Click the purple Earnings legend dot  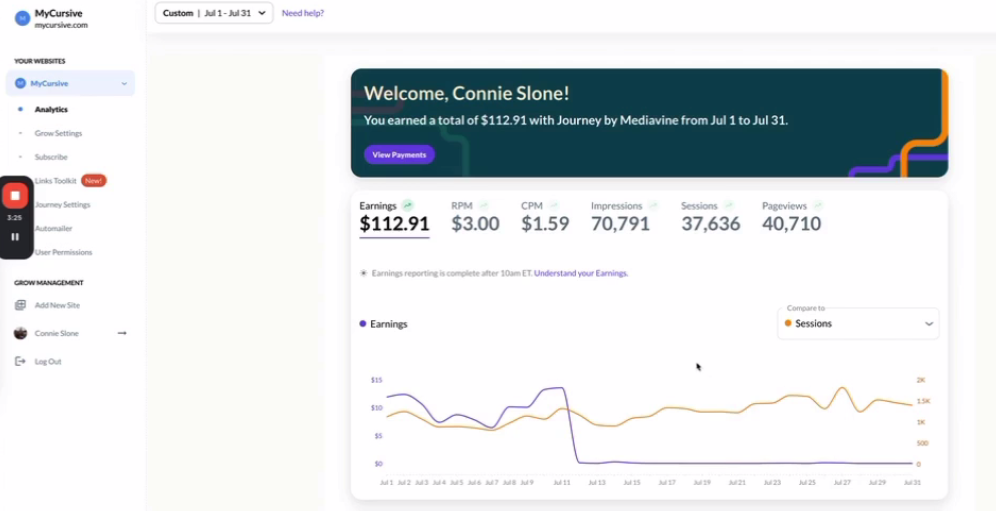363,324
